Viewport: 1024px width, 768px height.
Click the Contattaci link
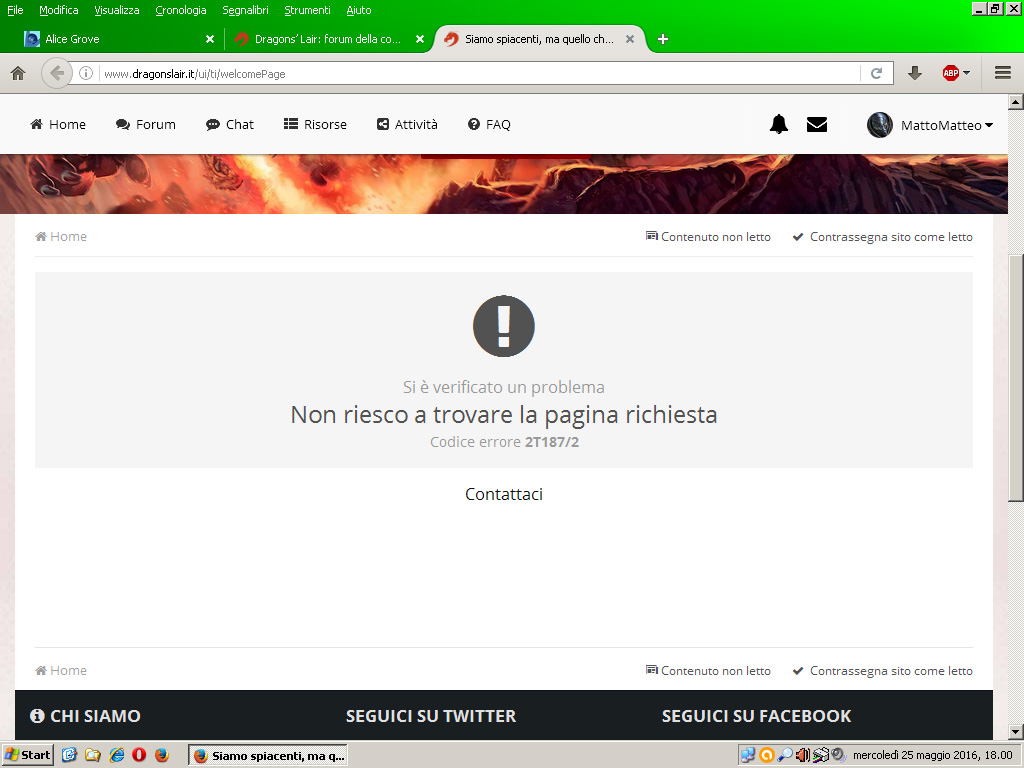point(504,494)
